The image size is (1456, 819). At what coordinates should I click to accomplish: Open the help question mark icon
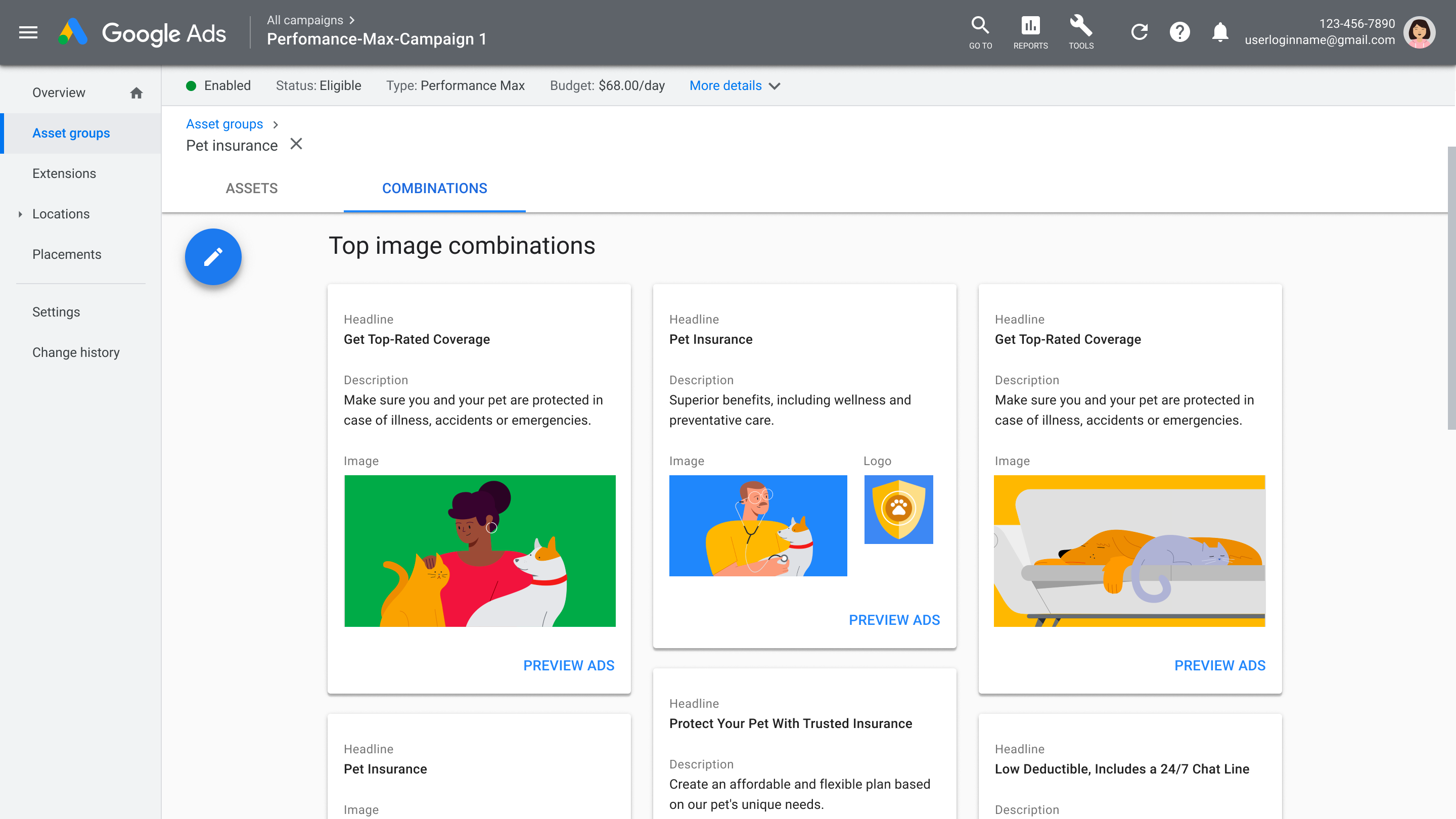[1179, 32]
